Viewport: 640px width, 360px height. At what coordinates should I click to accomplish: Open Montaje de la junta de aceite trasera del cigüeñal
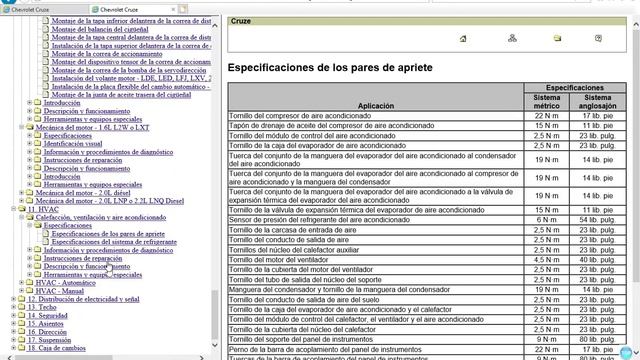coord(121,95)
